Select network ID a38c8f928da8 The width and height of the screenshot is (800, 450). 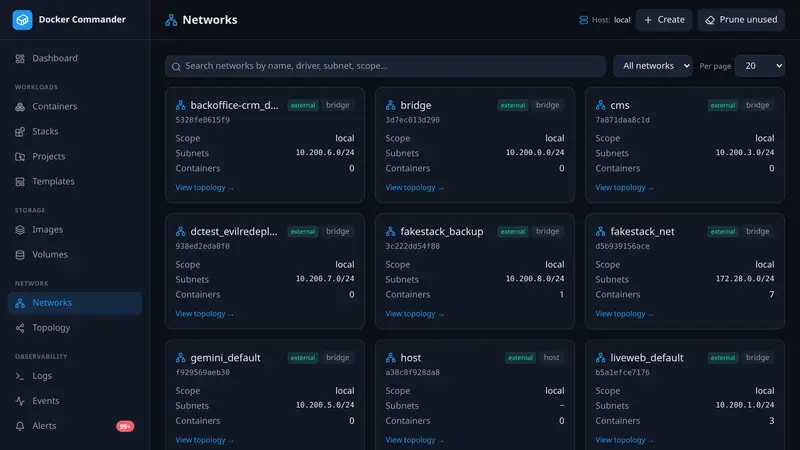412,372
